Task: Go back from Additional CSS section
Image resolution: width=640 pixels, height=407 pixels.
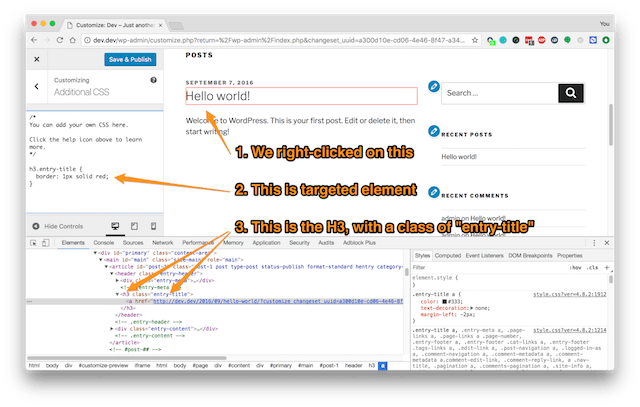Action: 37,86
